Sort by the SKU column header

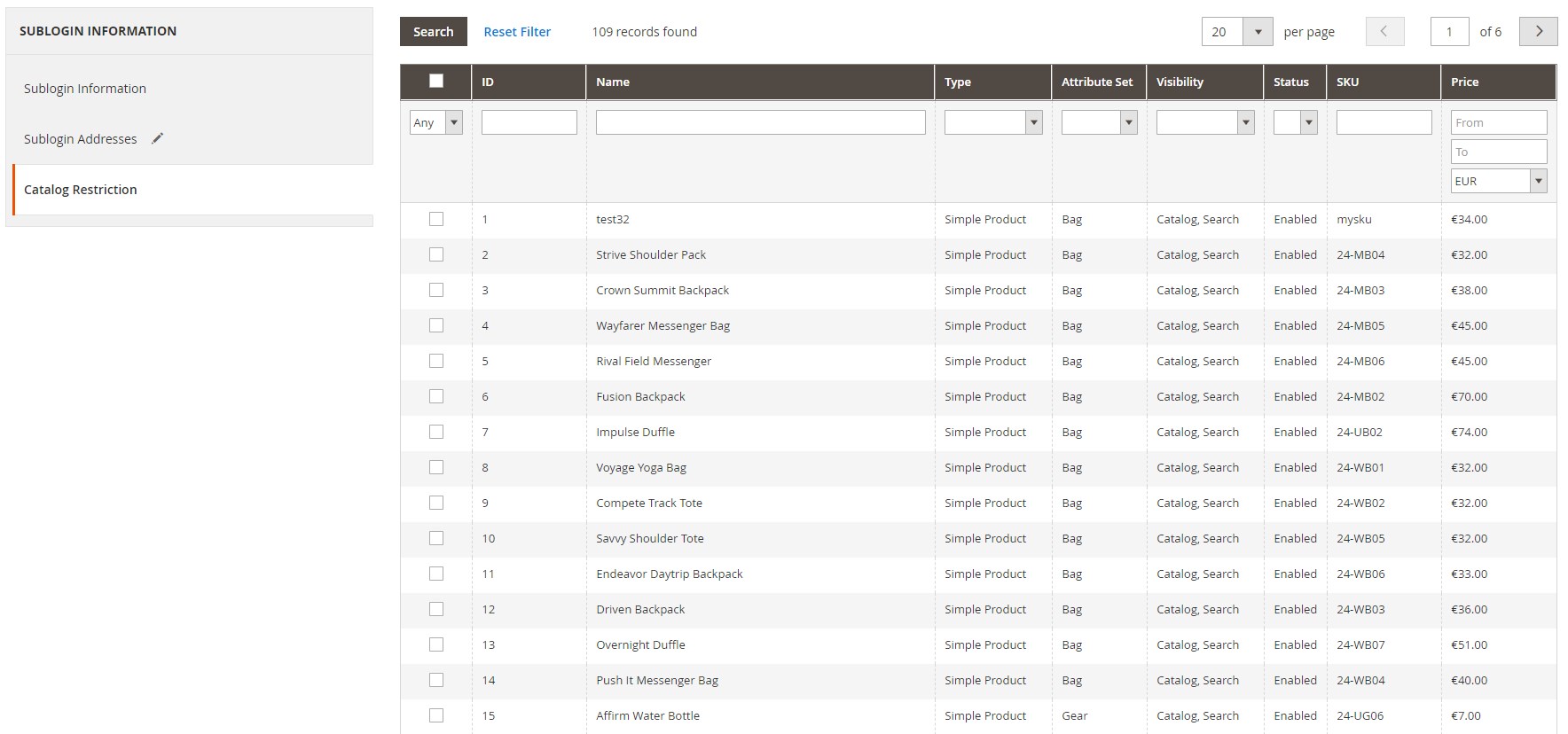[x=1384, y=82]
